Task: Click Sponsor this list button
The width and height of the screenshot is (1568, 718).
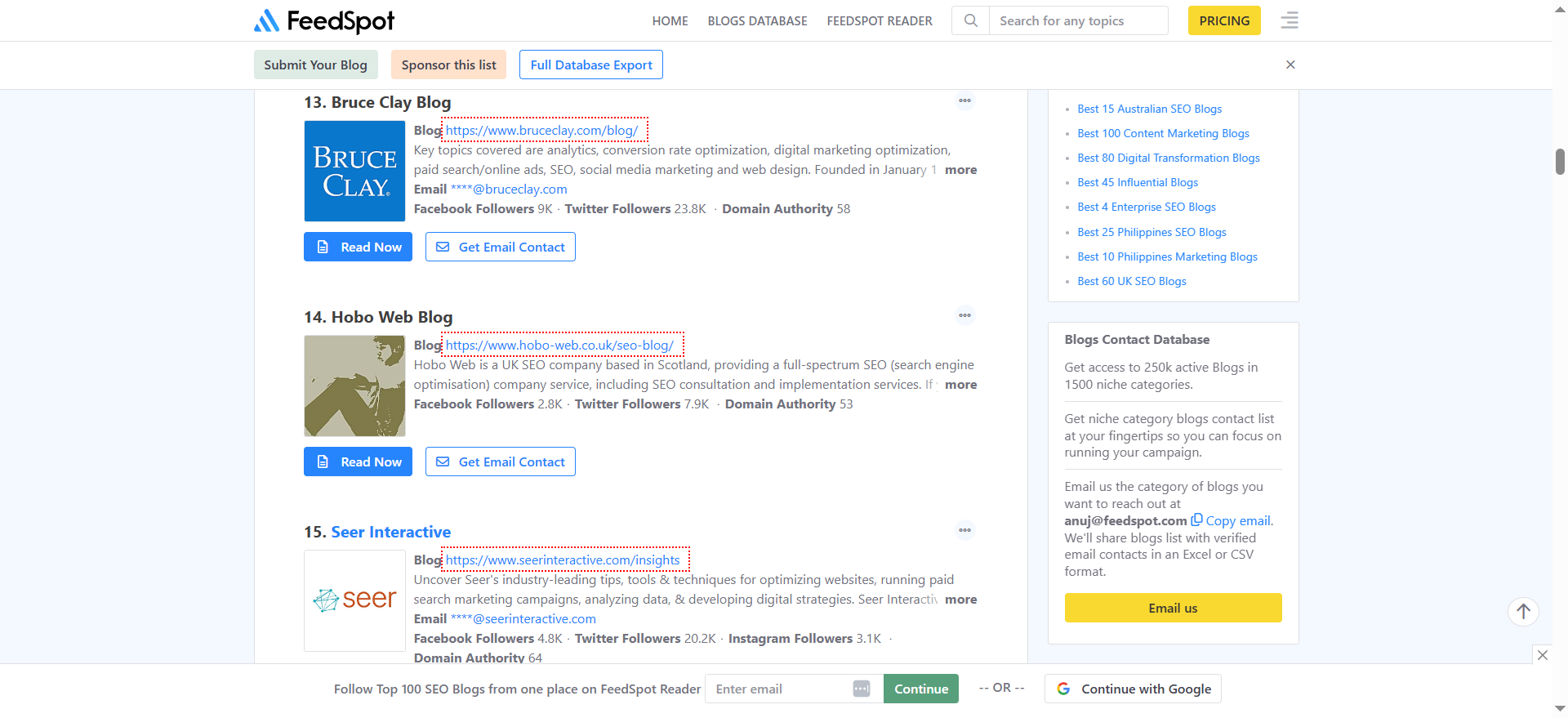Action: tap(448, 65)
